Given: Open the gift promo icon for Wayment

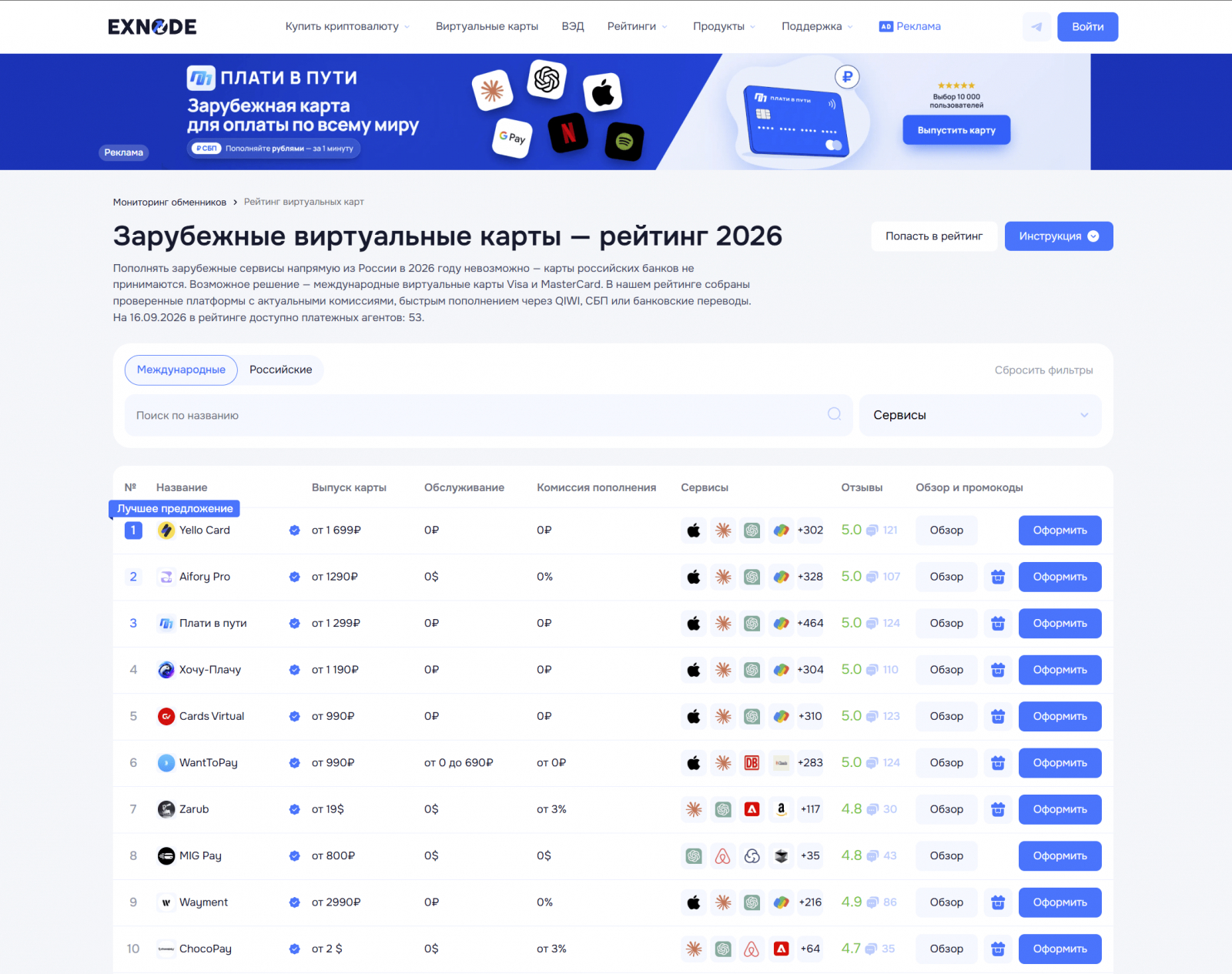Looking at the screenshot, I should pyautogui.click(x=998, y=902).
